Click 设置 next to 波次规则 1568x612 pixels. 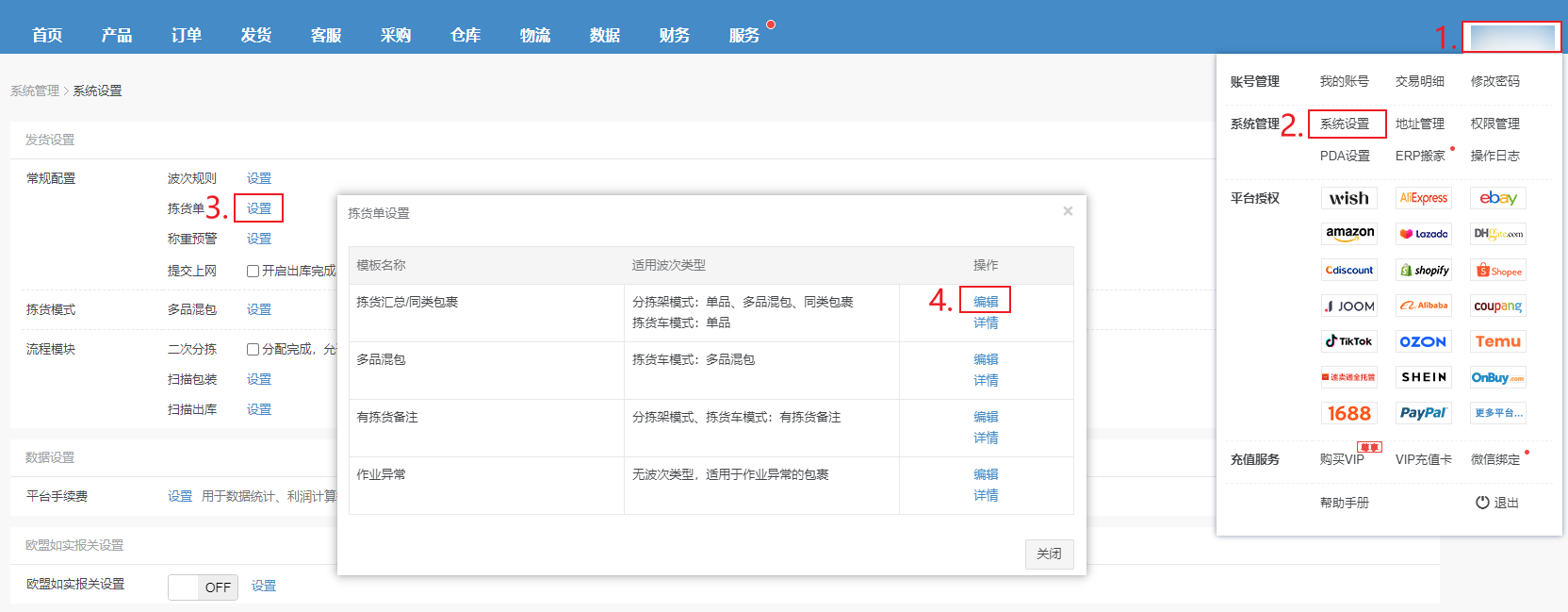(259, 178)
